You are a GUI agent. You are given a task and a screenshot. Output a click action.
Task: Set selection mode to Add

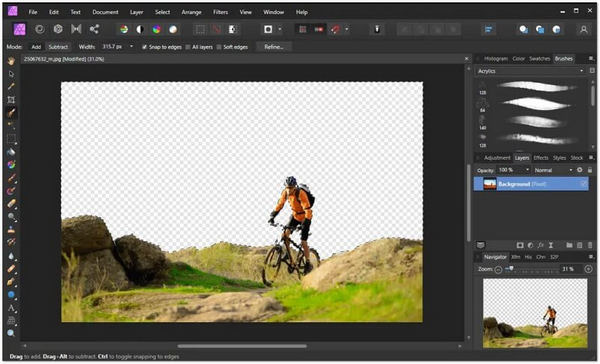pos(36,47)
